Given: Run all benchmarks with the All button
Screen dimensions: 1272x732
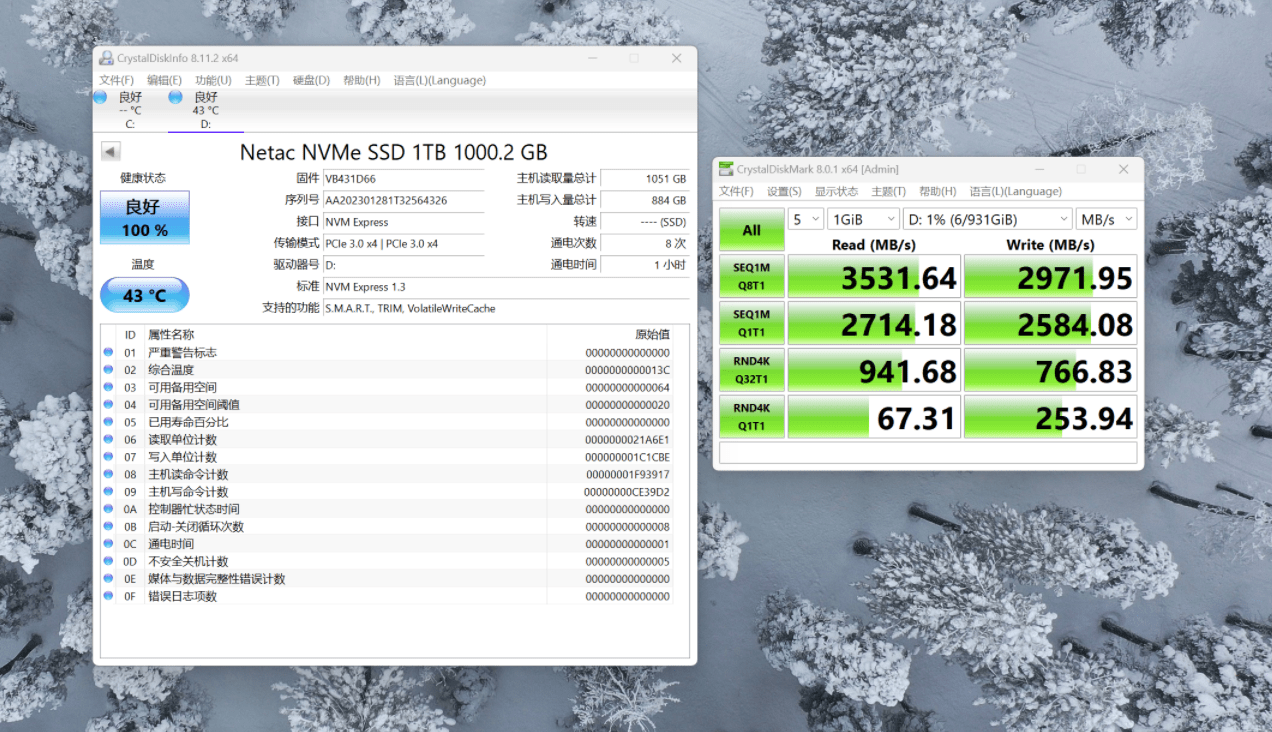Looking at the screenshot, I should coord(751,230).
